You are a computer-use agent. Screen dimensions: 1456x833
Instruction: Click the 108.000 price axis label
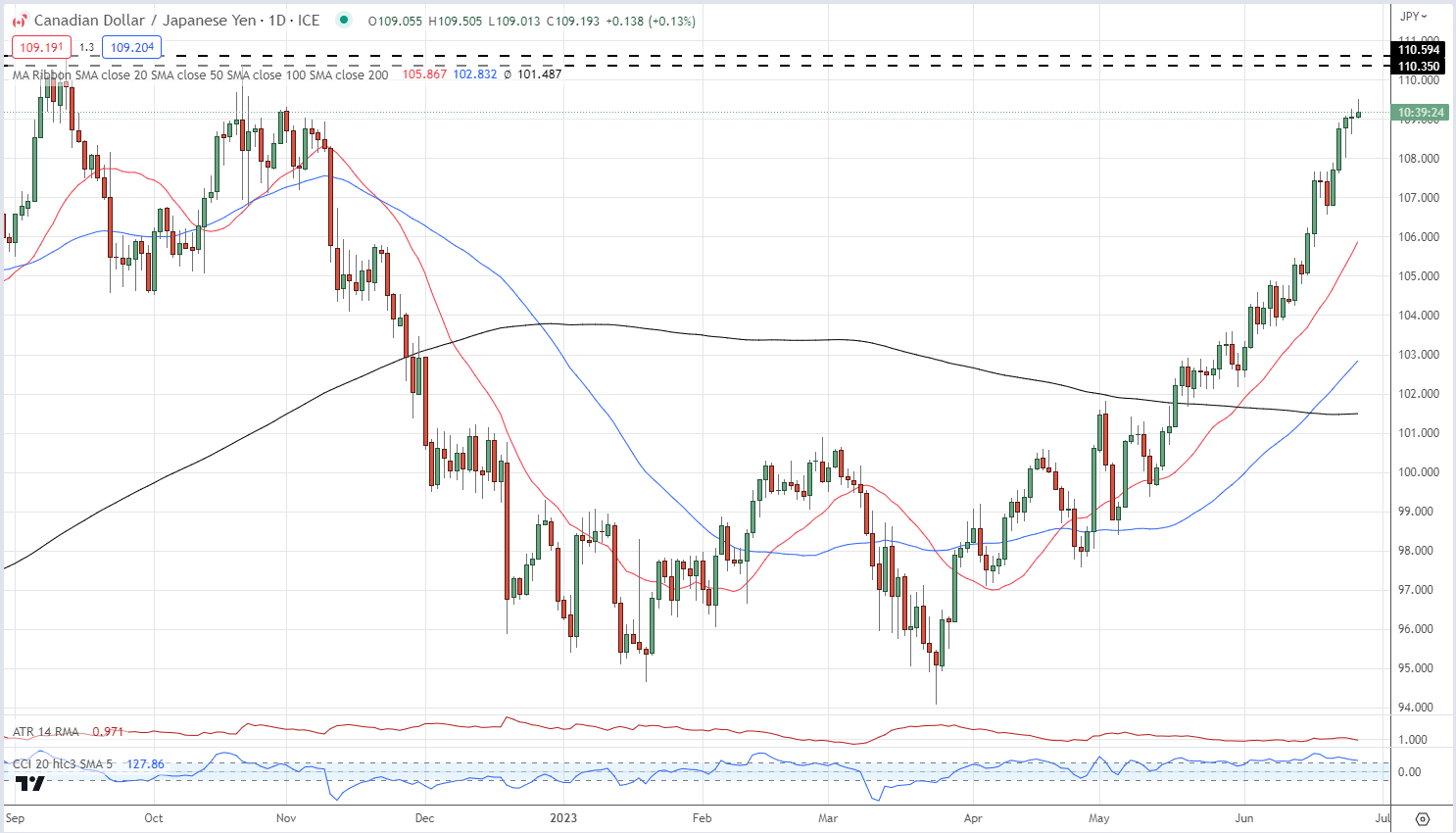pos(1419,158)
